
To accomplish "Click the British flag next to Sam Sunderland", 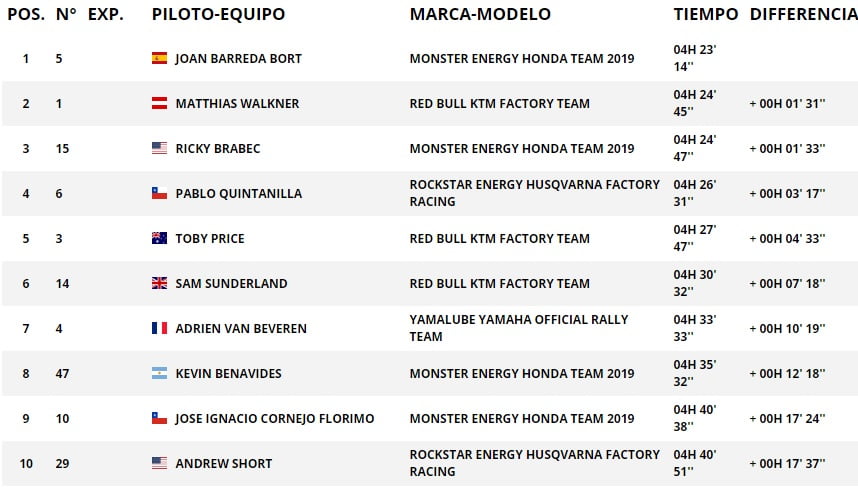I will [x=159, y=283].
